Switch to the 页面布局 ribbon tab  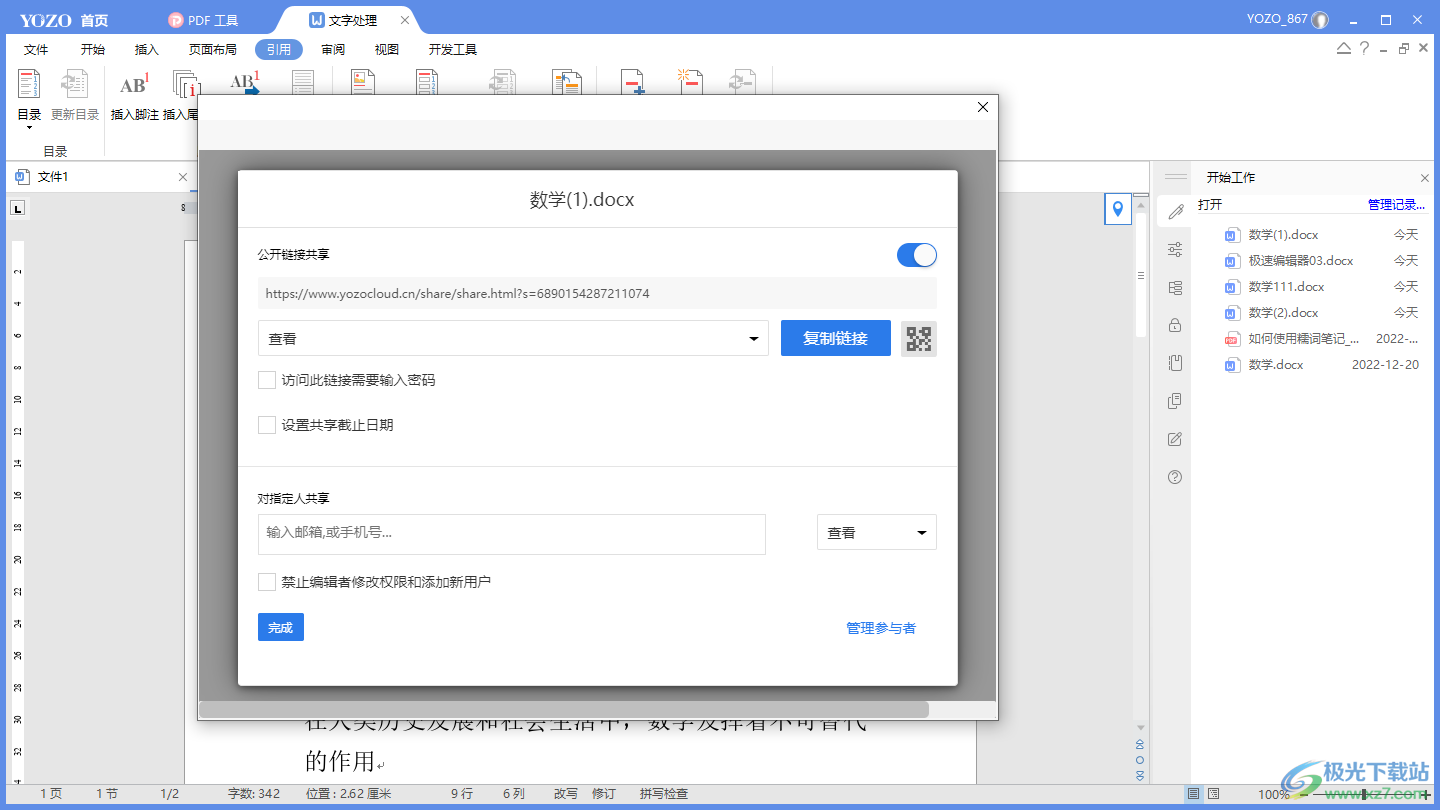pyautogui.click(x=213, y=49)
